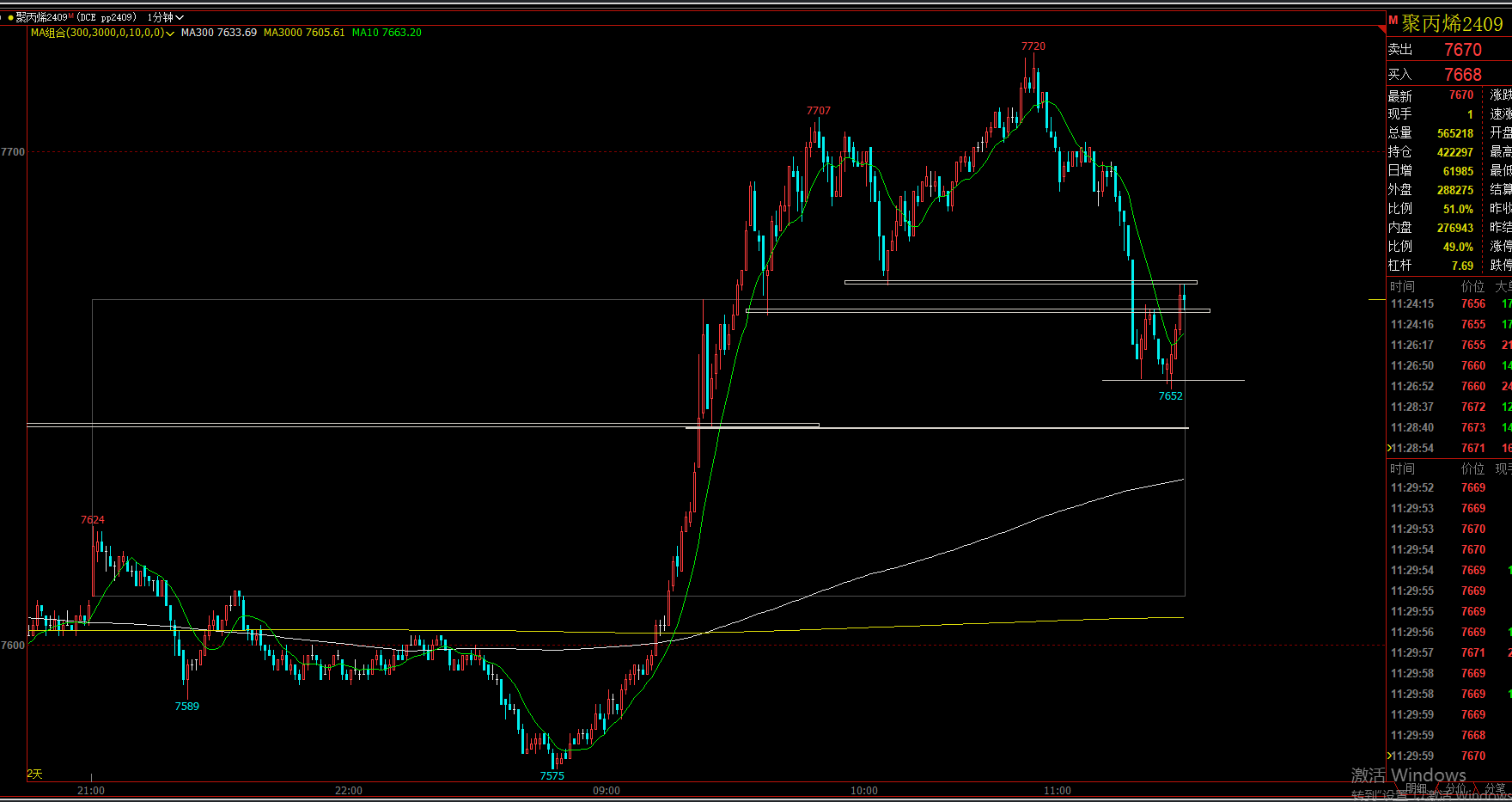1512x802 pixels.
Task: Click the 买入 price 7668
Action: pyautogui.click(x=1462, y=75)
